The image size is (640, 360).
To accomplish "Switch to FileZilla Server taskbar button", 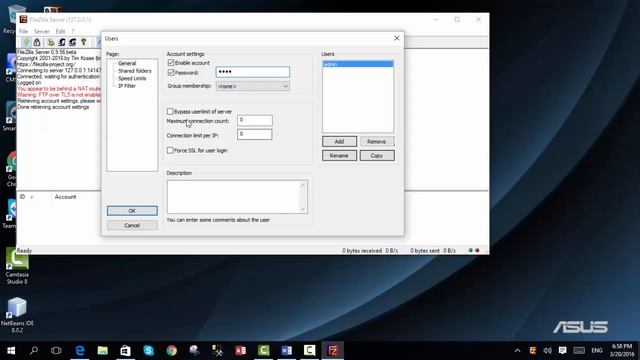I will point(333,351).
